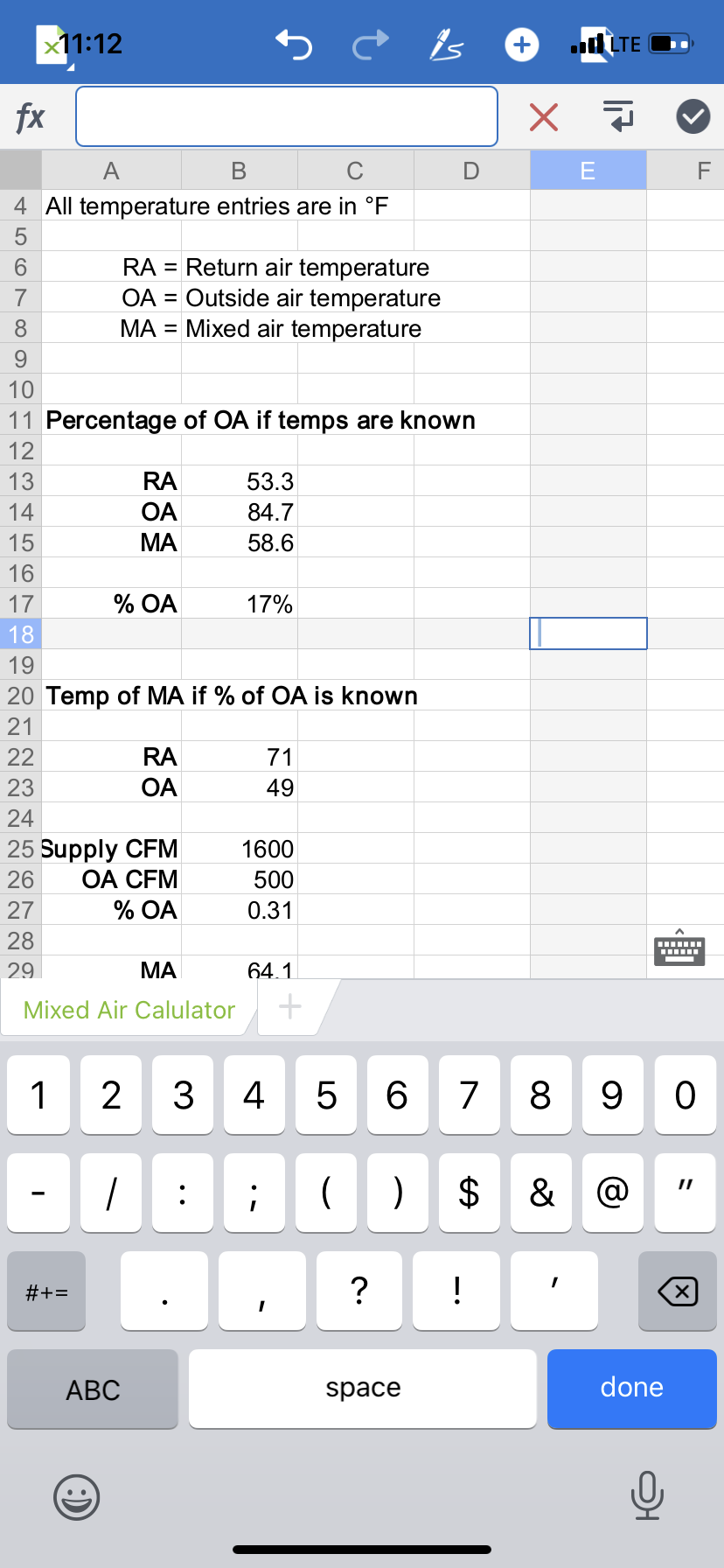Tap the backspace delete key

tap(678, 1291)
